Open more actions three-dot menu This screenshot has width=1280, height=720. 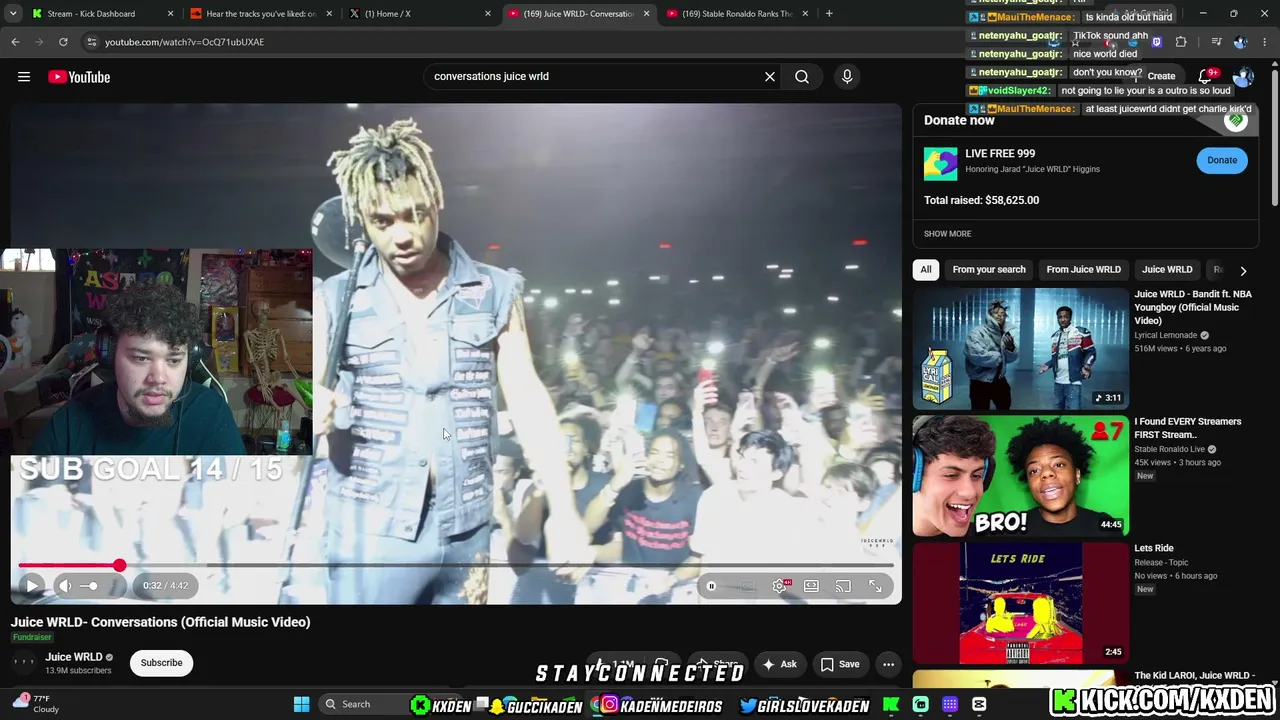click(x=888, y=664)
